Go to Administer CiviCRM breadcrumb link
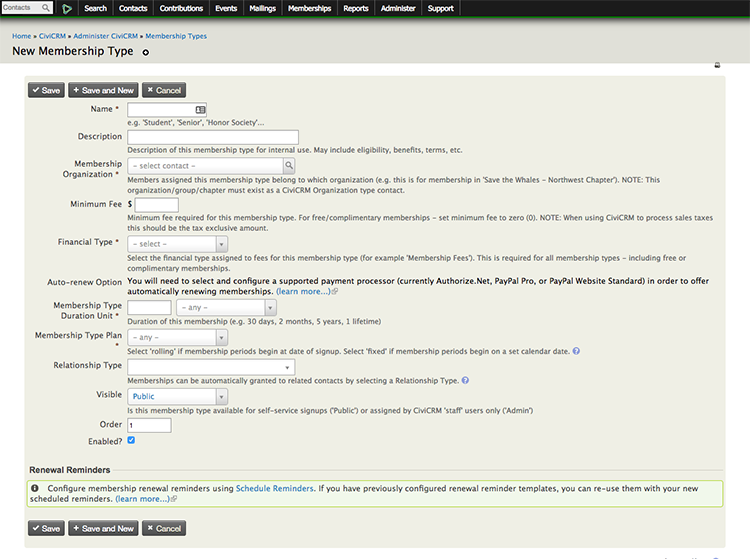 coord(106,36)
